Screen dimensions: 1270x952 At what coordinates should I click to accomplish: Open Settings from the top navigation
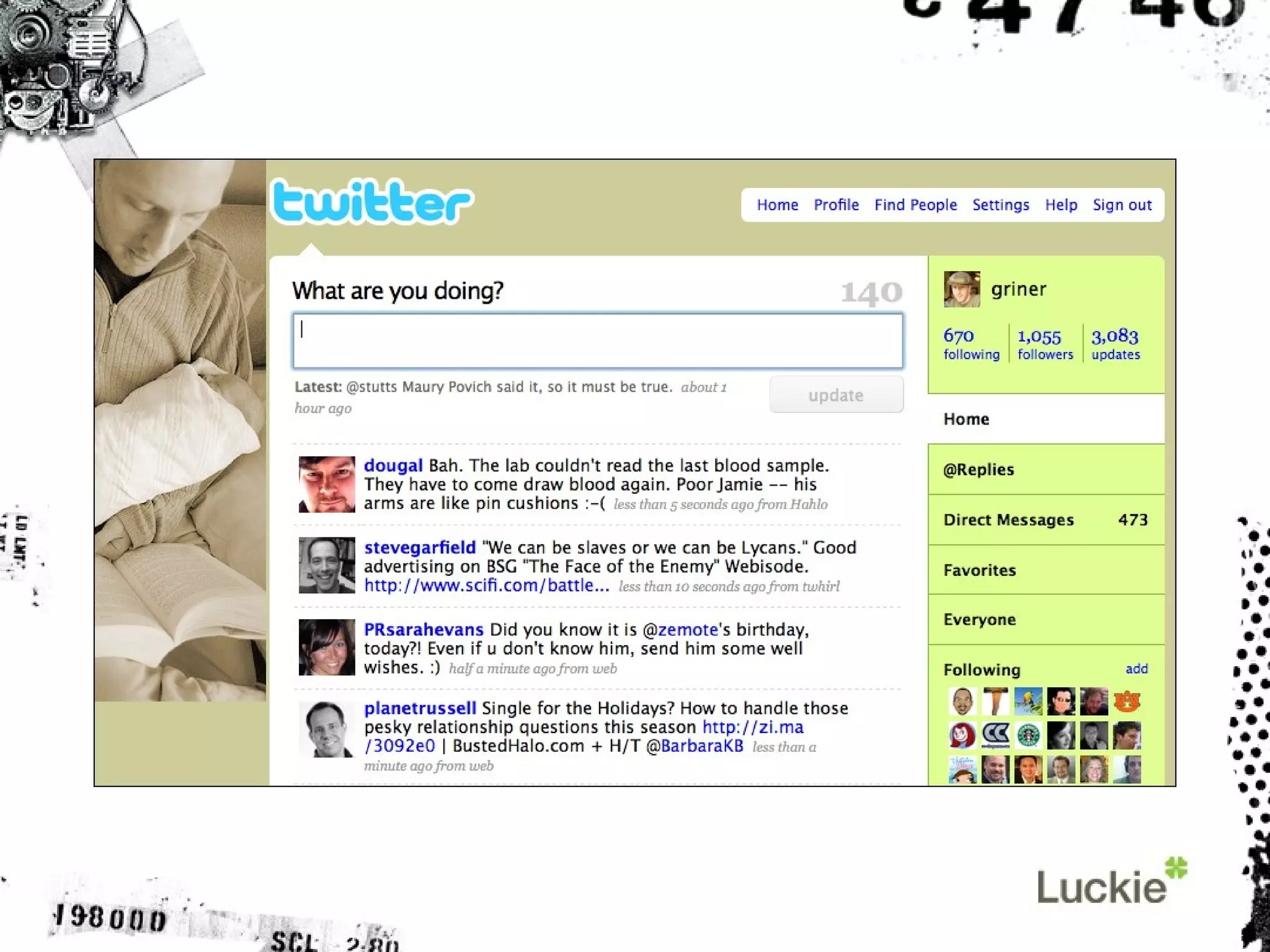(x=1001, y=205)
